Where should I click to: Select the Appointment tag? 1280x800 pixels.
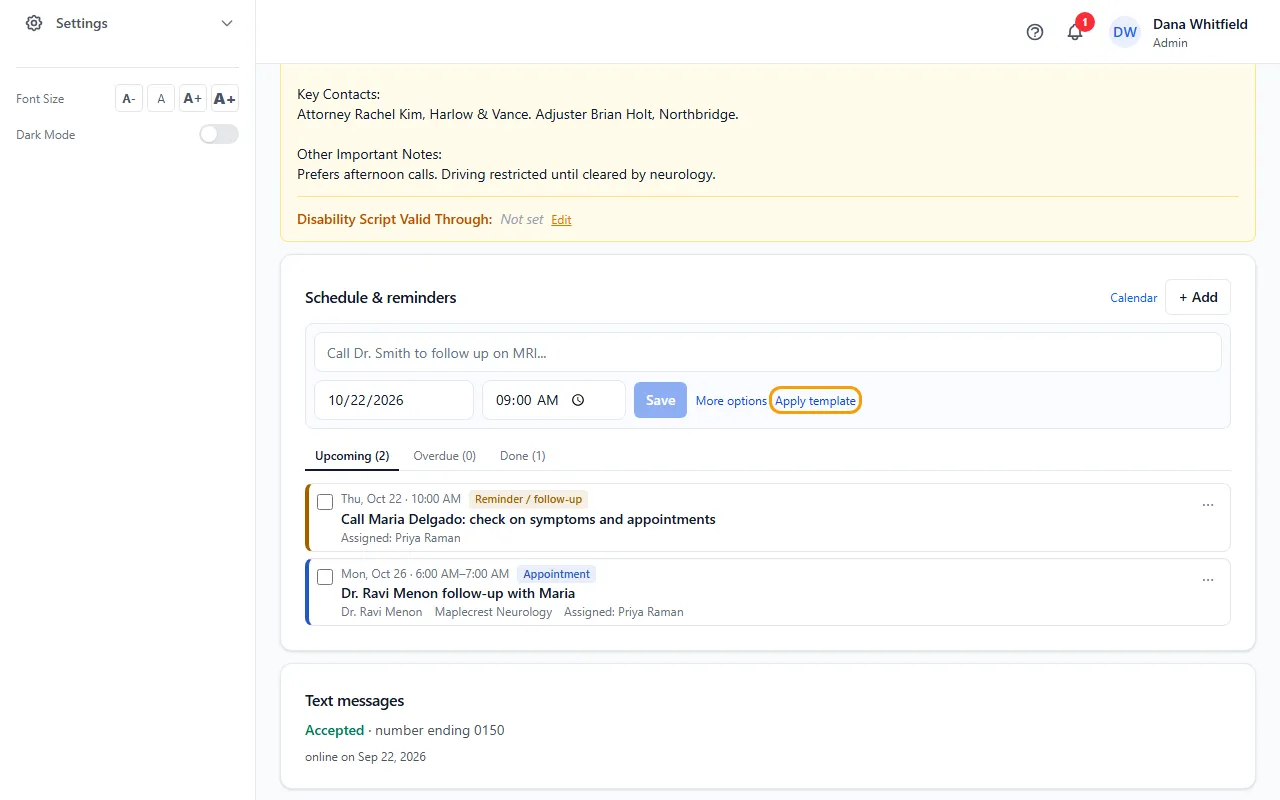click(x=556, y=574)
